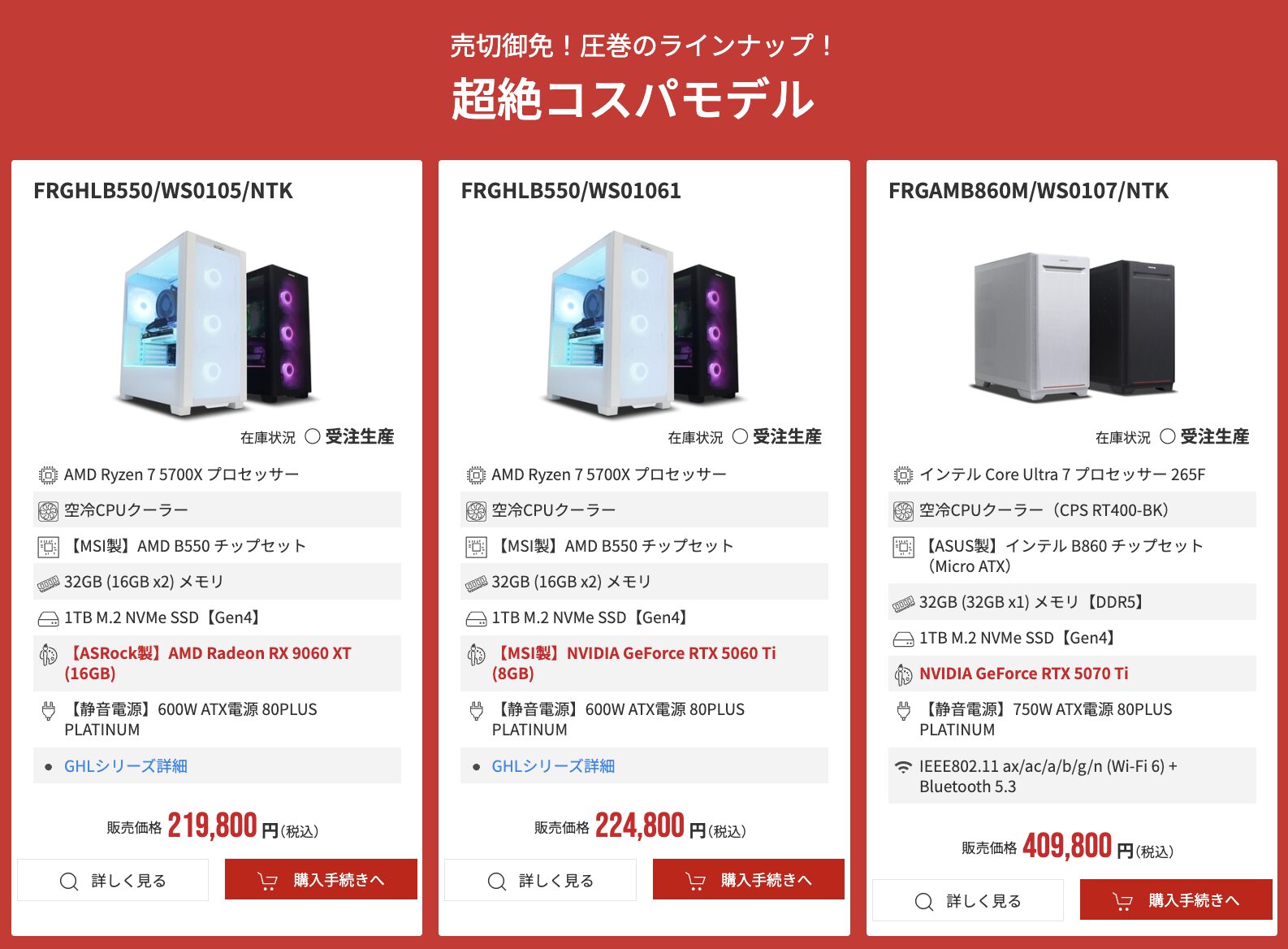
Task: Click the graphics card icon for RTX 5070 Ti
Action: [x=902, y=674]
